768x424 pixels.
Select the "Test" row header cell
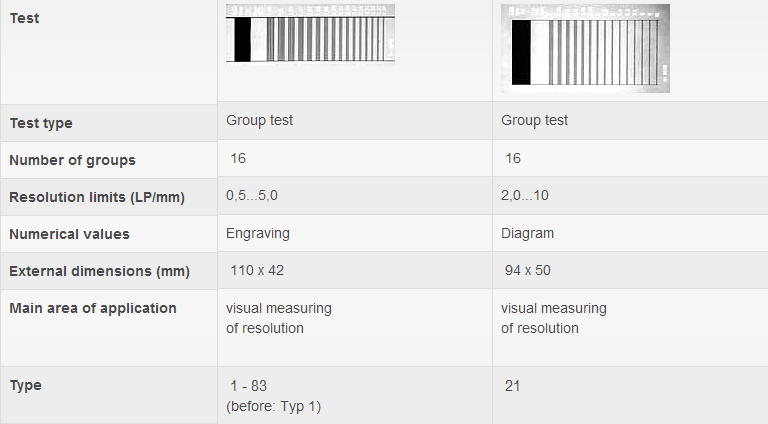25,18
